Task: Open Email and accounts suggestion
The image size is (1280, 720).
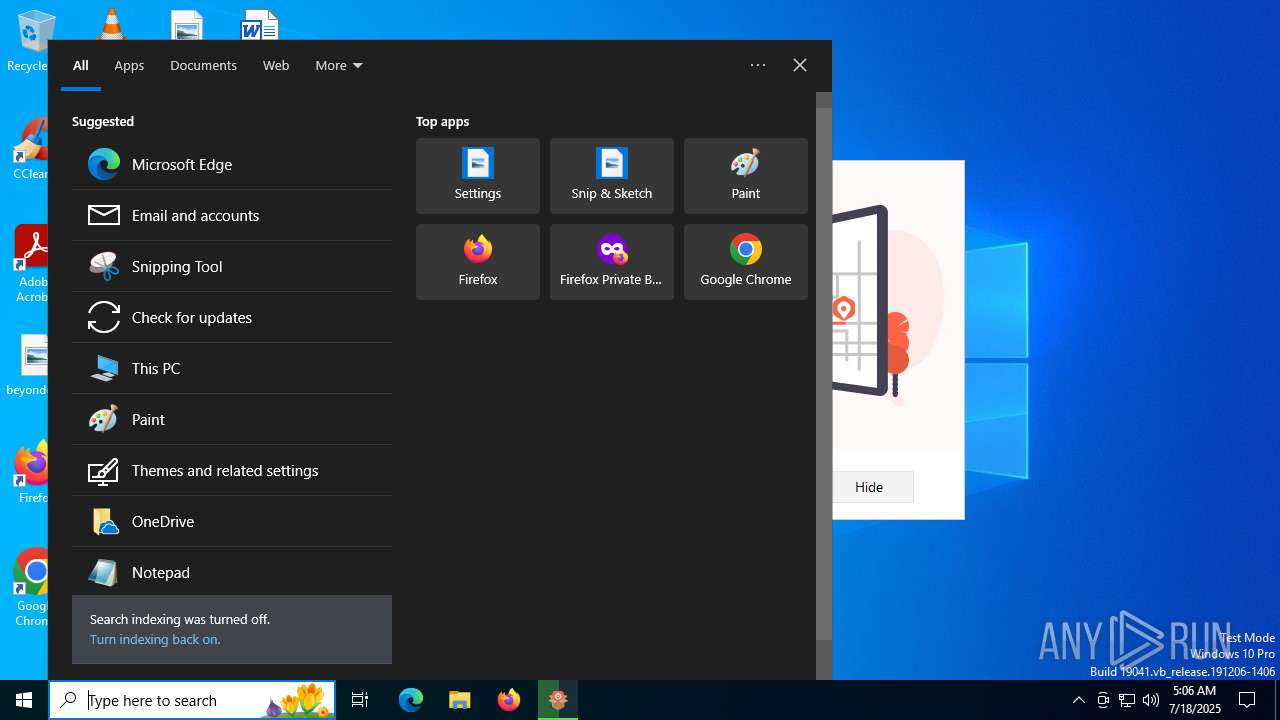Action: tap(231, 216)
